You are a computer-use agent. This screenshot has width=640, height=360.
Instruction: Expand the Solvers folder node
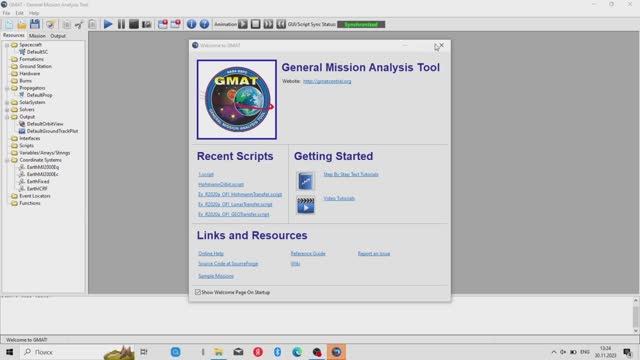point(7,110)
